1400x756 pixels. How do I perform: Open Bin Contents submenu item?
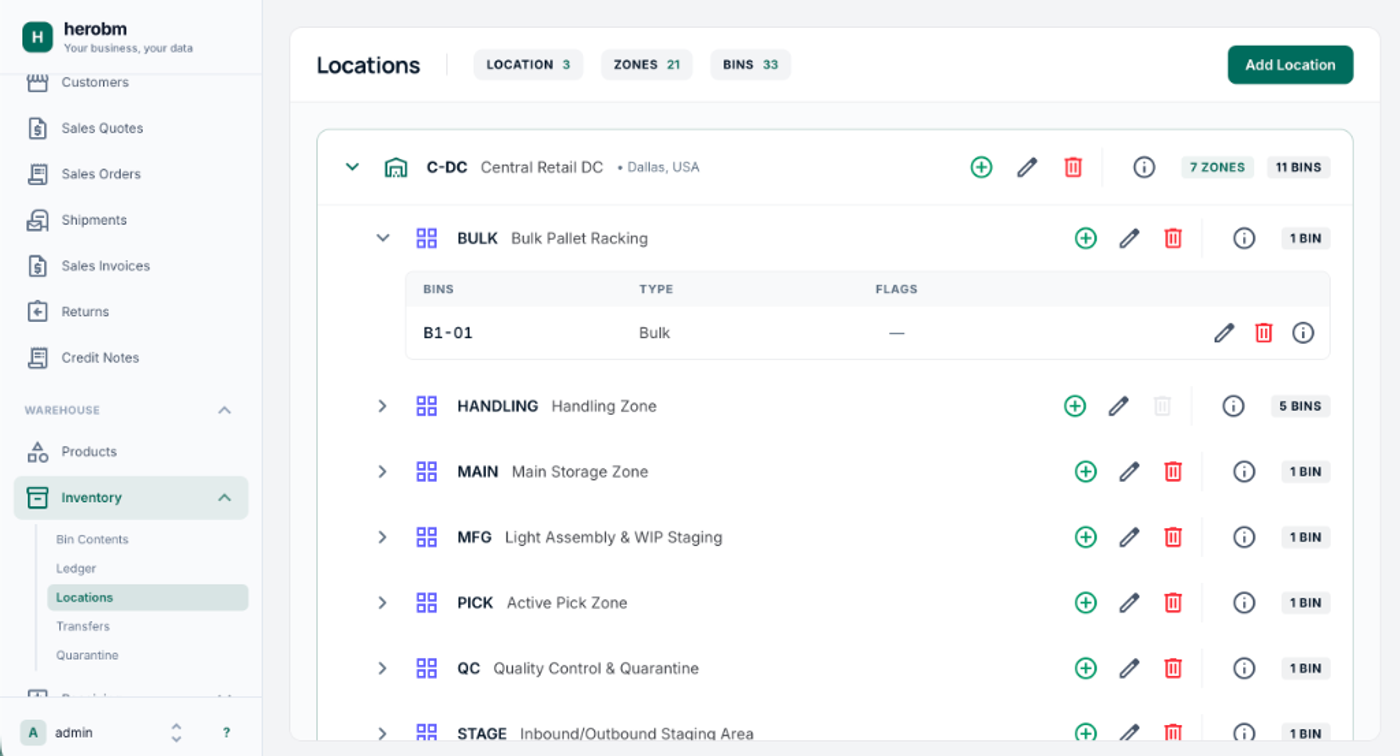[92, 539]
